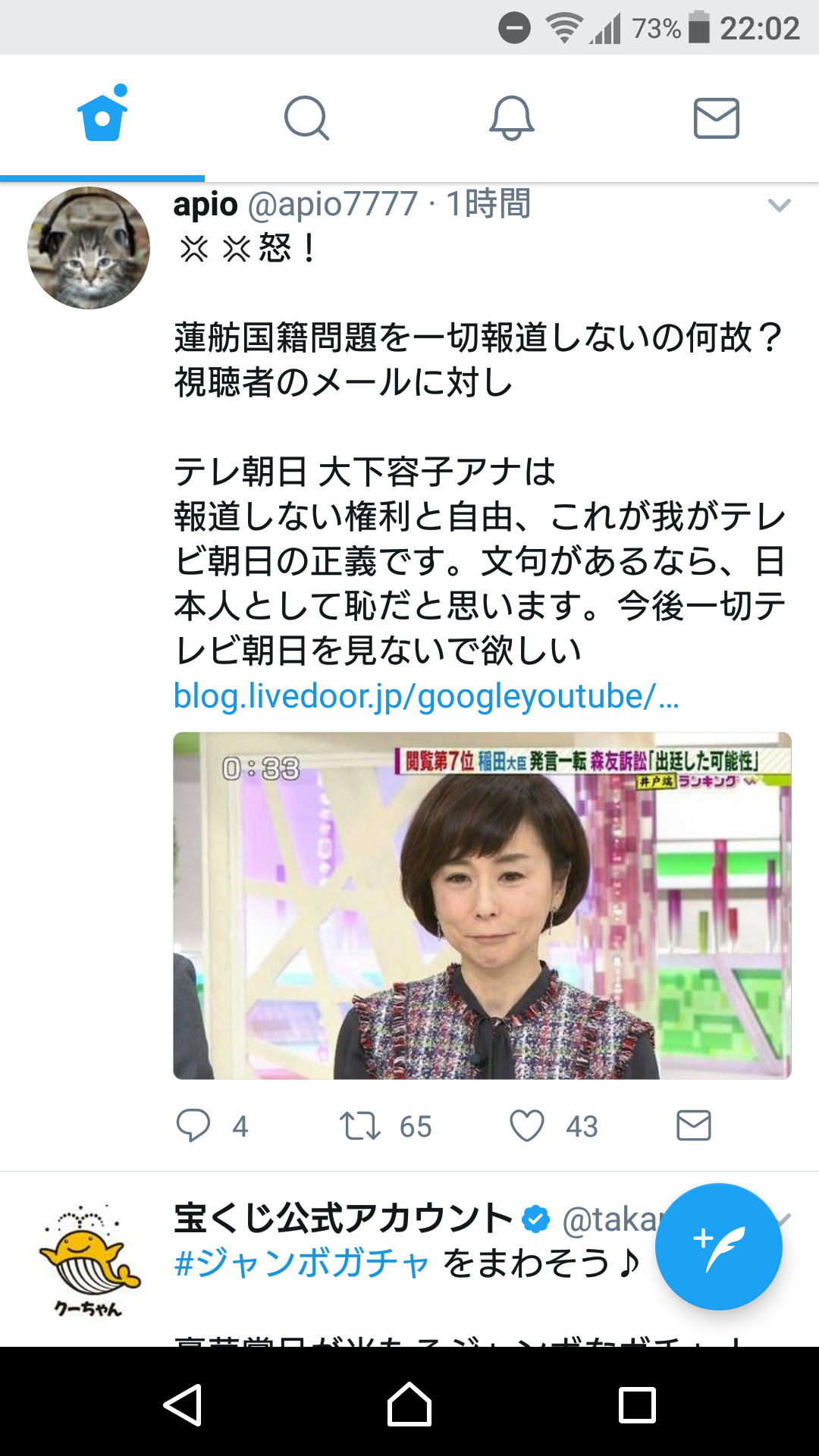Expand the options chevron on 宝くじ tweet
The width and height of the screenshot is (819, 1456).
(x=784, y=1219)
